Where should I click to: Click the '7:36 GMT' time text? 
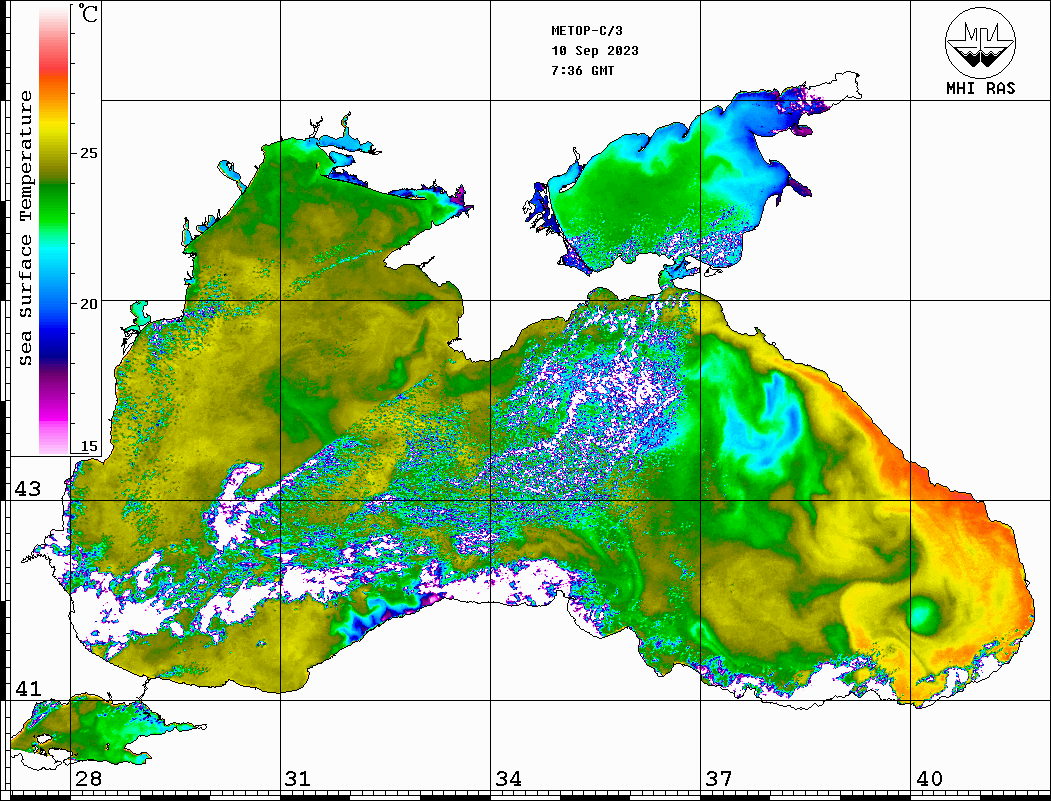(x=582, y=70)
